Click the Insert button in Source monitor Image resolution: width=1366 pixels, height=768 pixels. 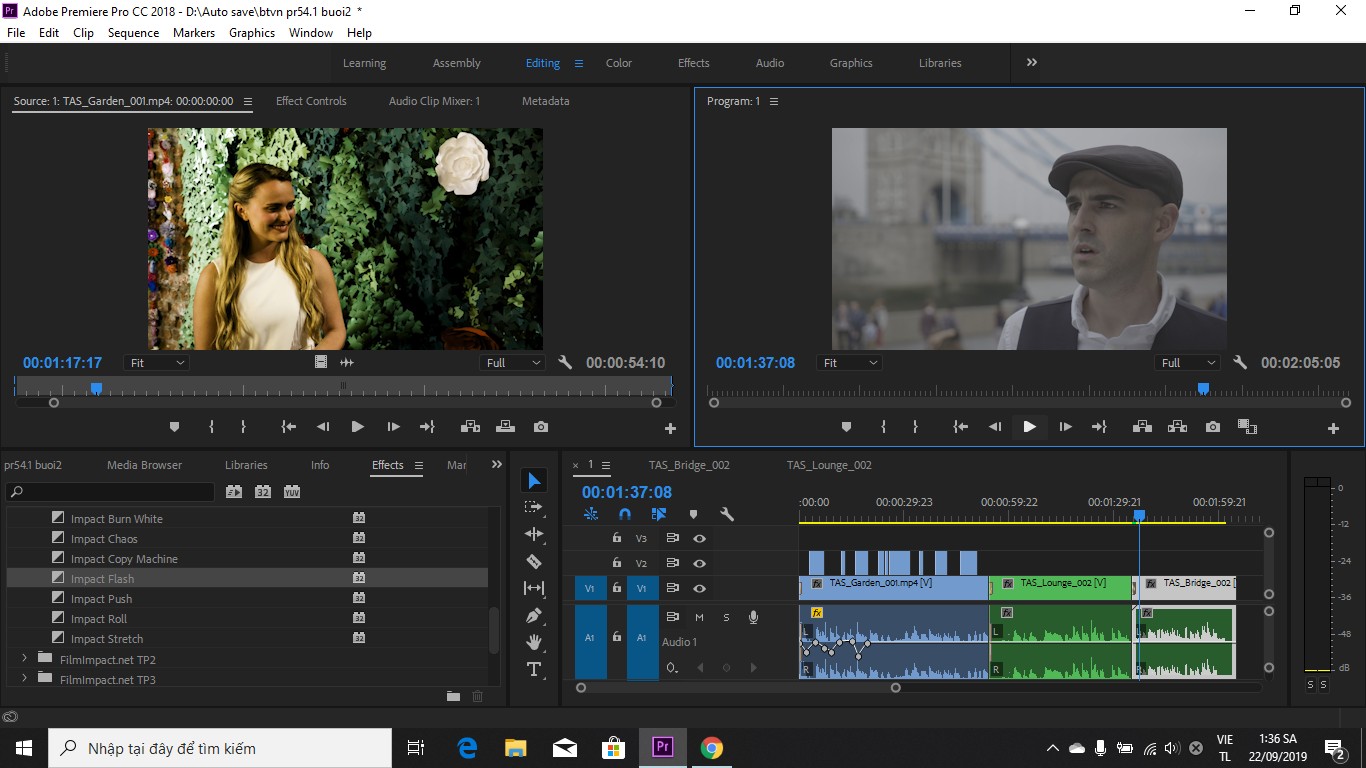tap(469, 427)
